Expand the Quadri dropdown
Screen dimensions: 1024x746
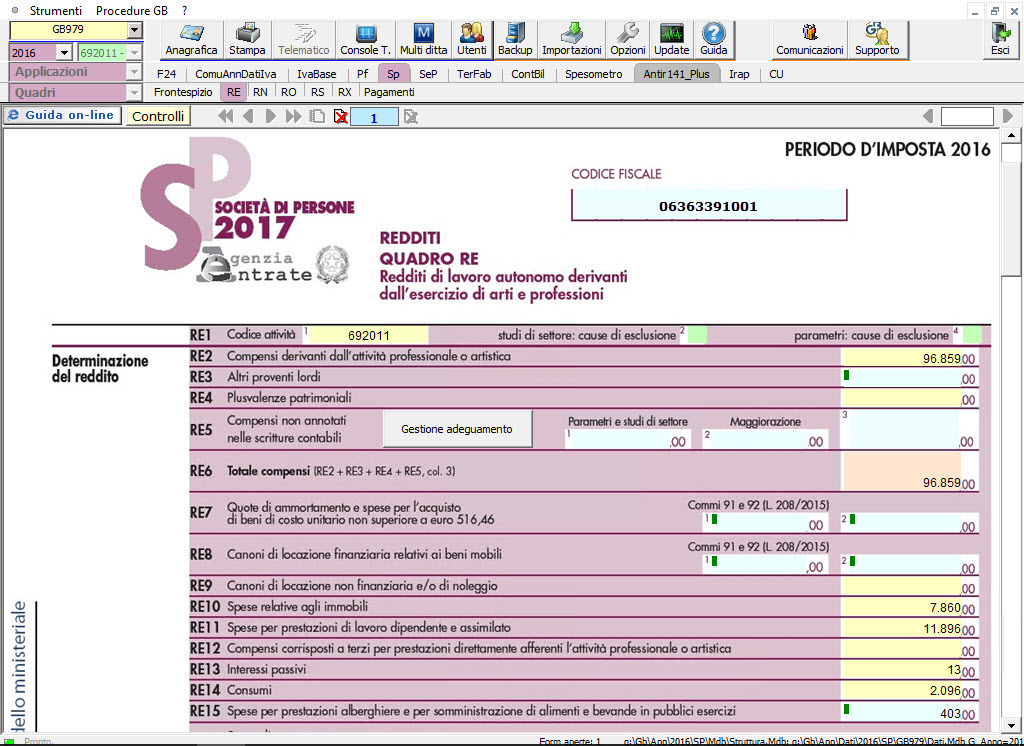click(x=134, y=93)
